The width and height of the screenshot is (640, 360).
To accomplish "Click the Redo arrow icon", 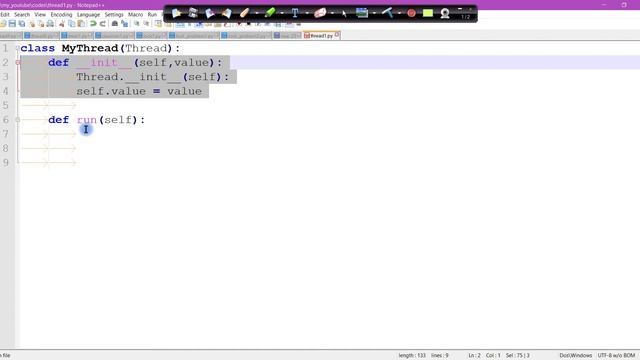I will [103, 24].
